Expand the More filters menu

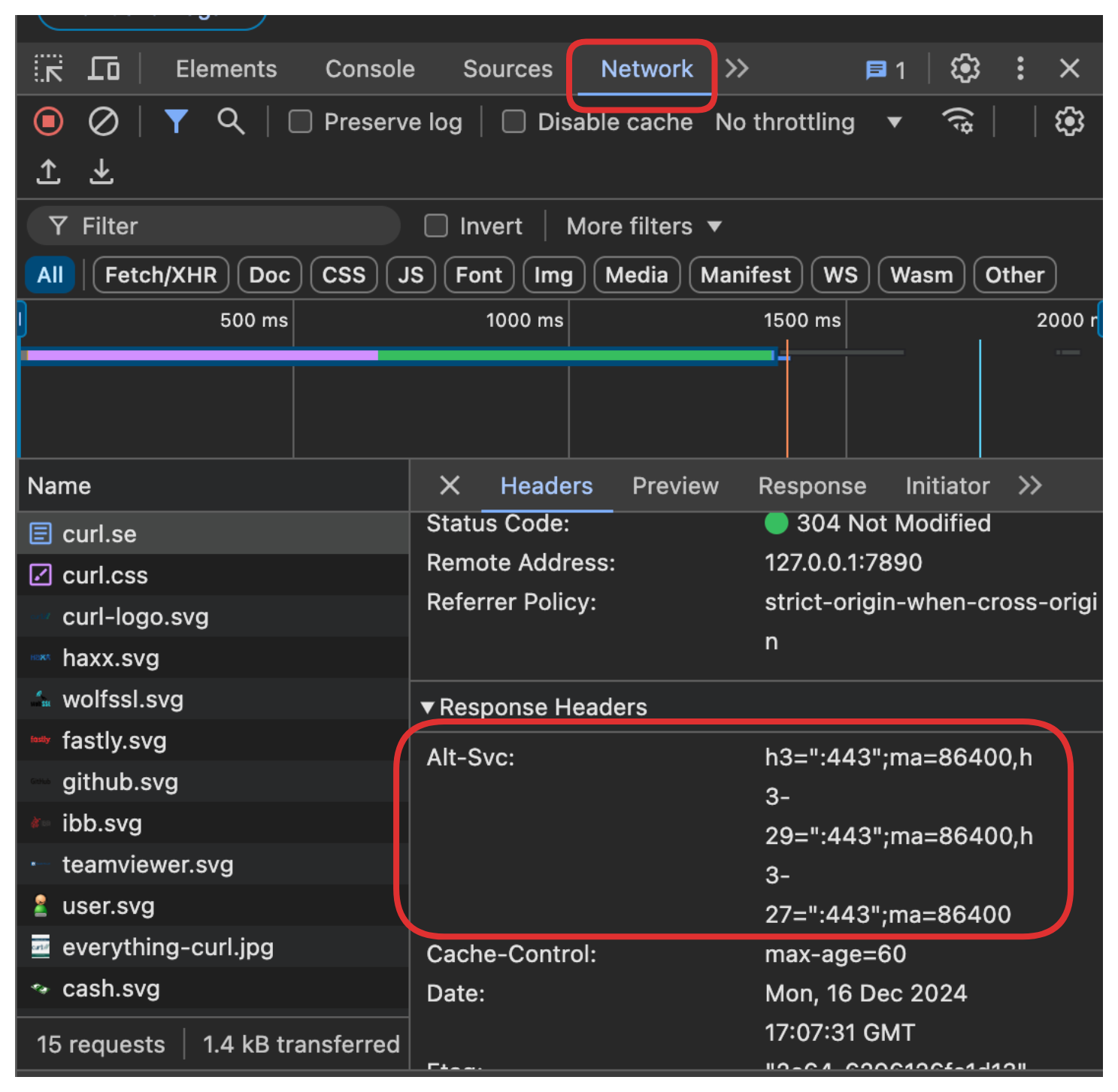[644, 226]
